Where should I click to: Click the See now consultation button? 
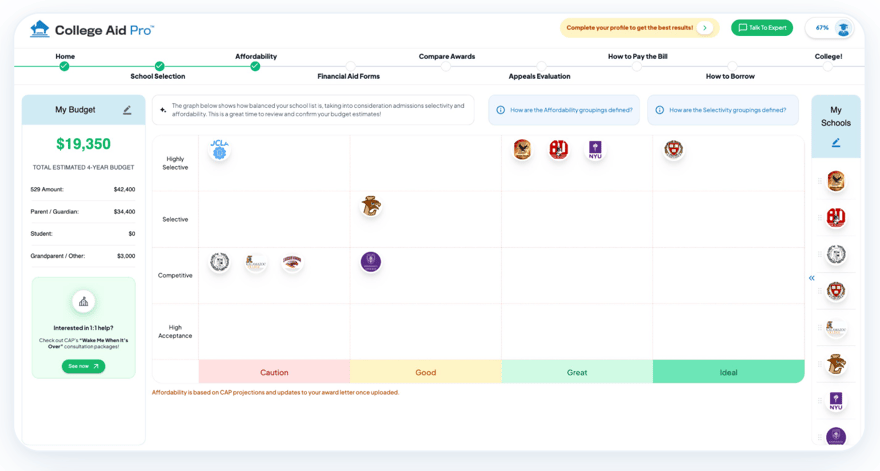point(83,366)
